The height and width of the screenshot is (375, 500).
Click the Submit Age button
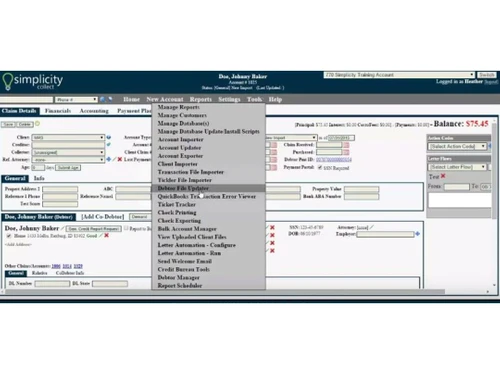point(68,167)
